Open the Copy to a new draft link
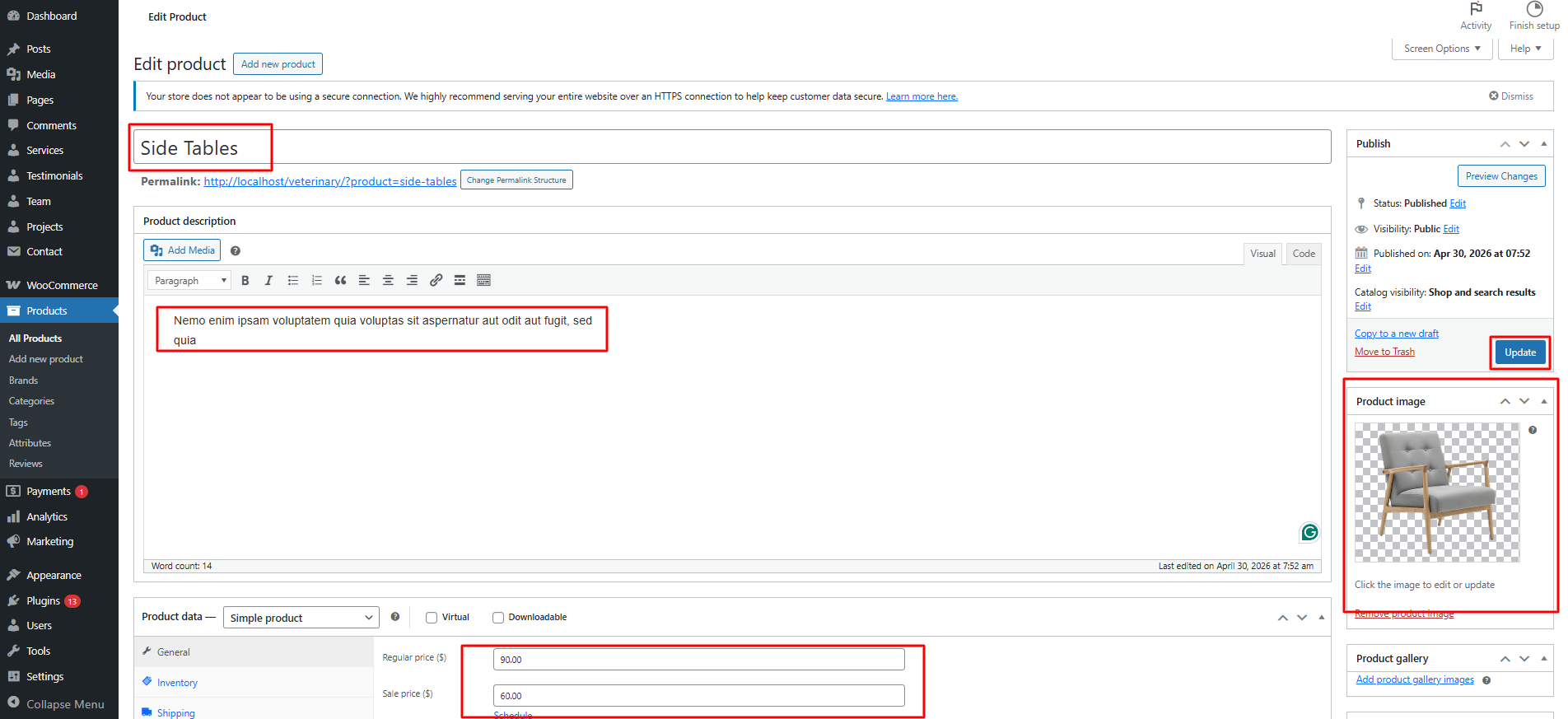The width and height of the screenshot is (1568, 719). (1397, 334)
